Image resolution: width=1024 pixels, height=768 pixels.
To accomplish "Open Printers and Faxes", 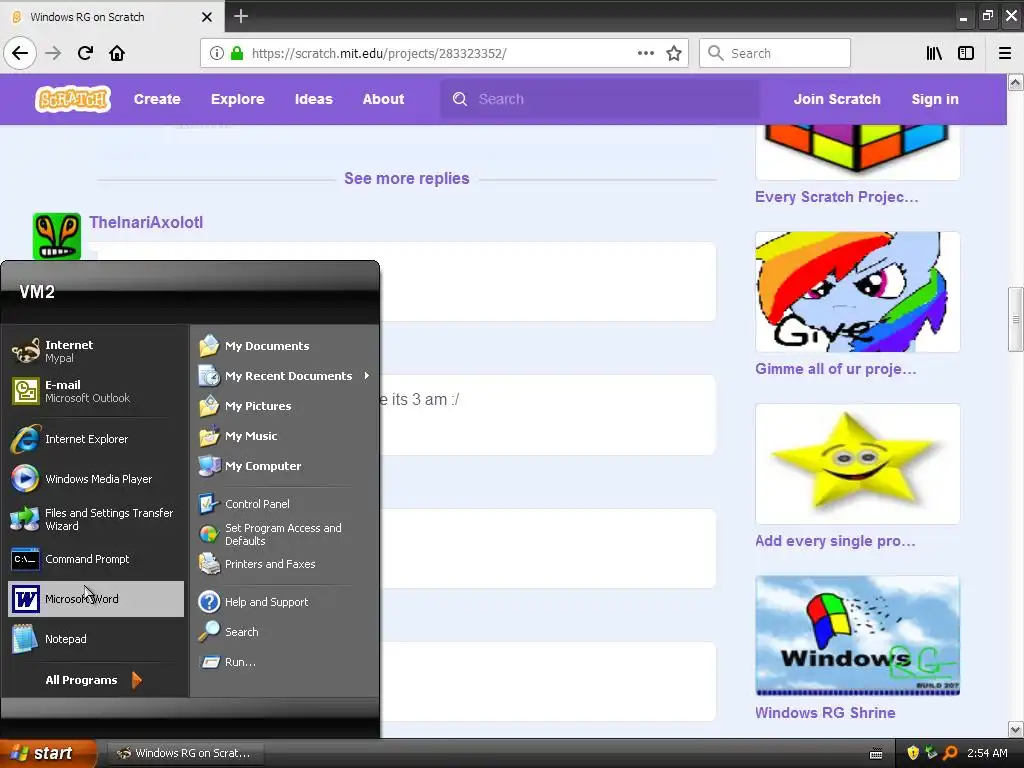I will pos(284,564).
